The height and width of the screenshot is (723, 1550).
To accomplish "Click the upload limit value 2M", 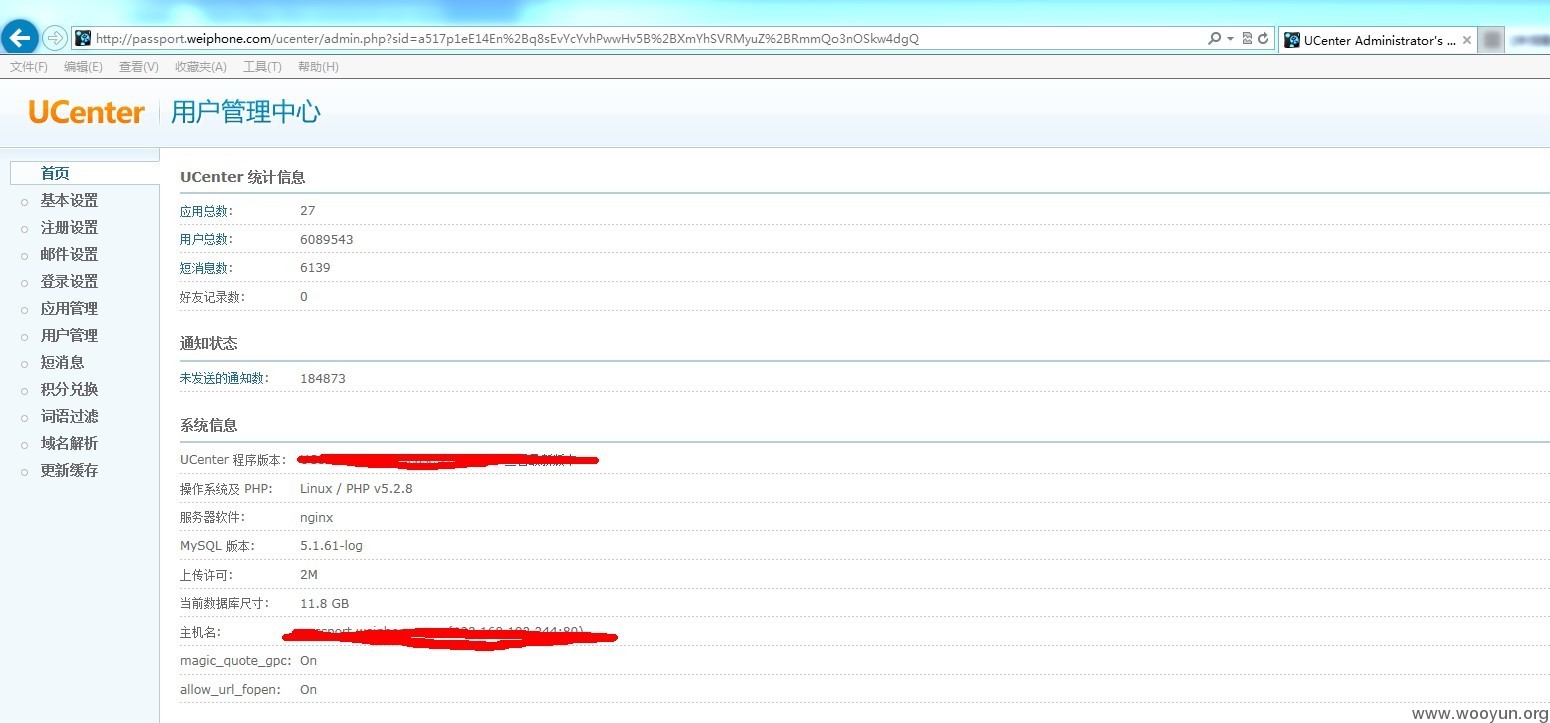I will click(x=309, y=575).
